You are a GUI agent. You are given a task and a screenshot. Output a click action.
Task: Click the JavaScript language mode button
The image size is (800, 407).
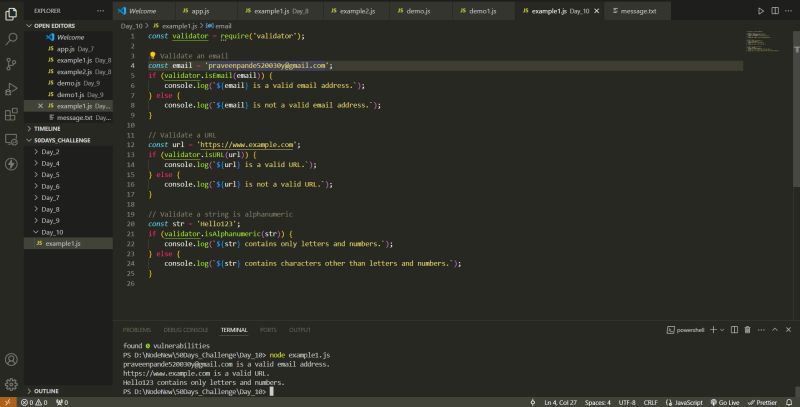687,402
